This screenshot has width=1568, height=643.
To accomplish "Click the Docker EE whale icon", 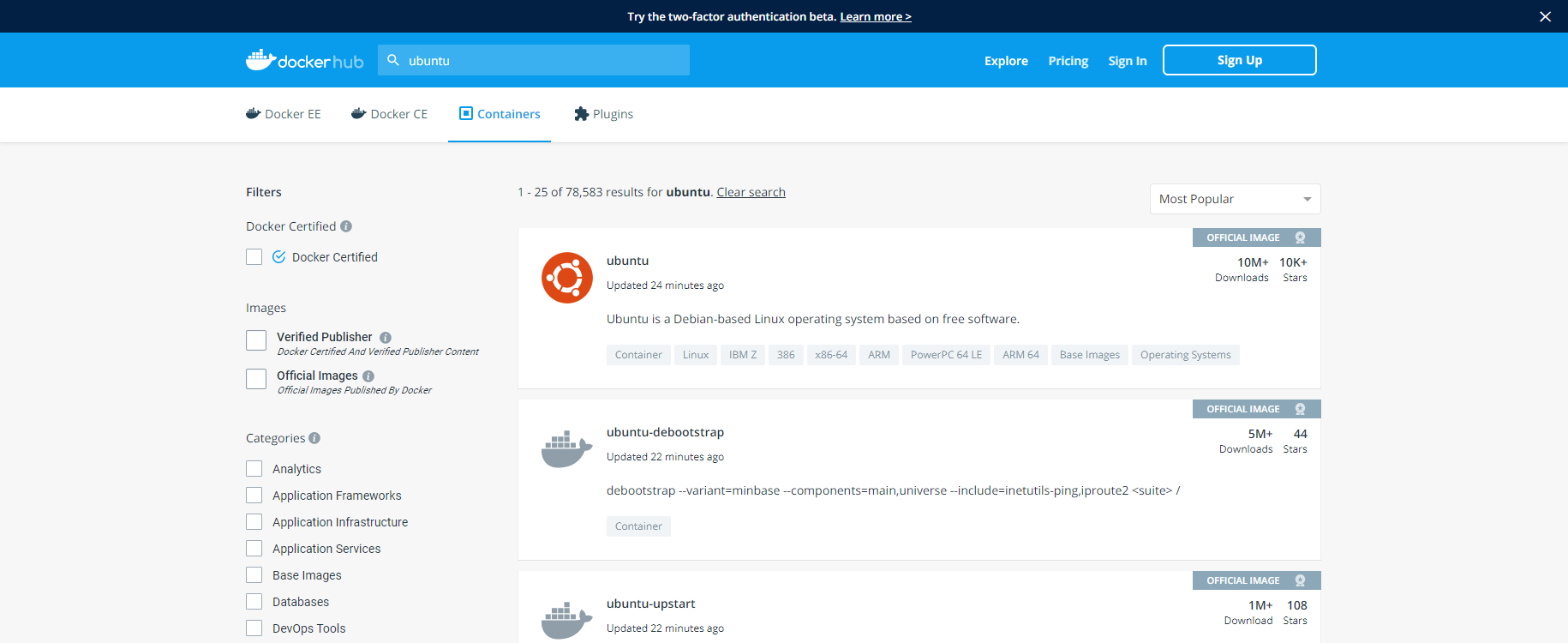I will [253, 113].
